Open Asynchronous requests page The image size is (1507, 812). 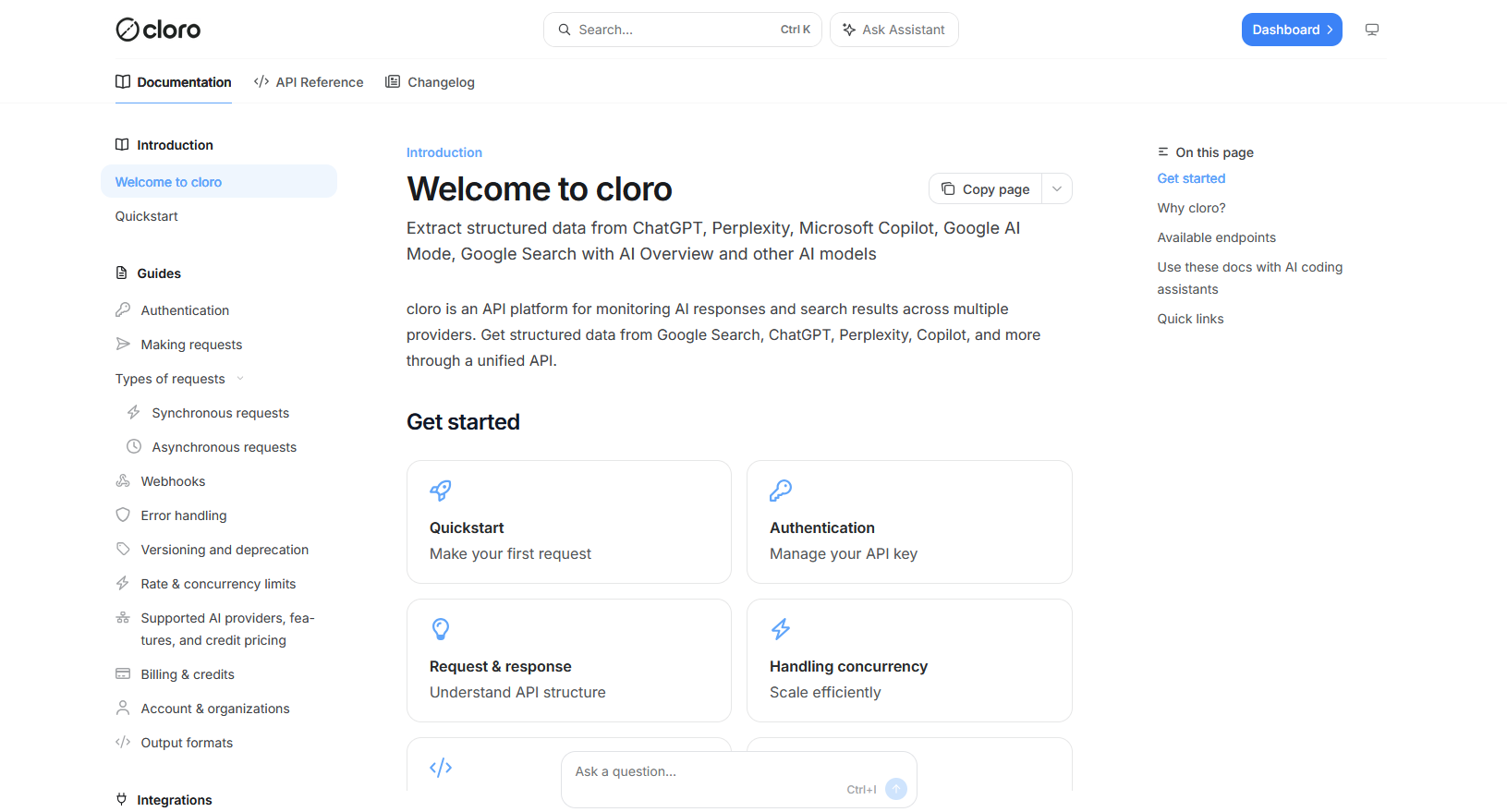point(225,447)
